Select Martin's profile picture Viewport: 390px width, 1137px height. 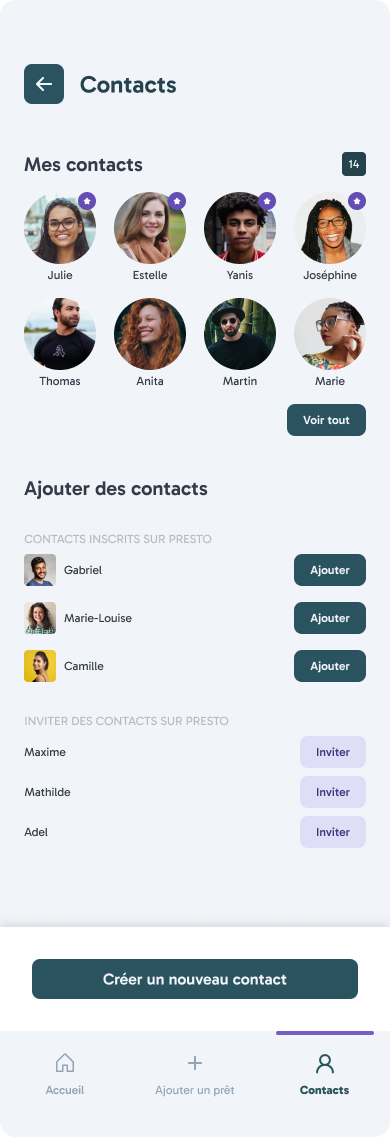(240, 334)
